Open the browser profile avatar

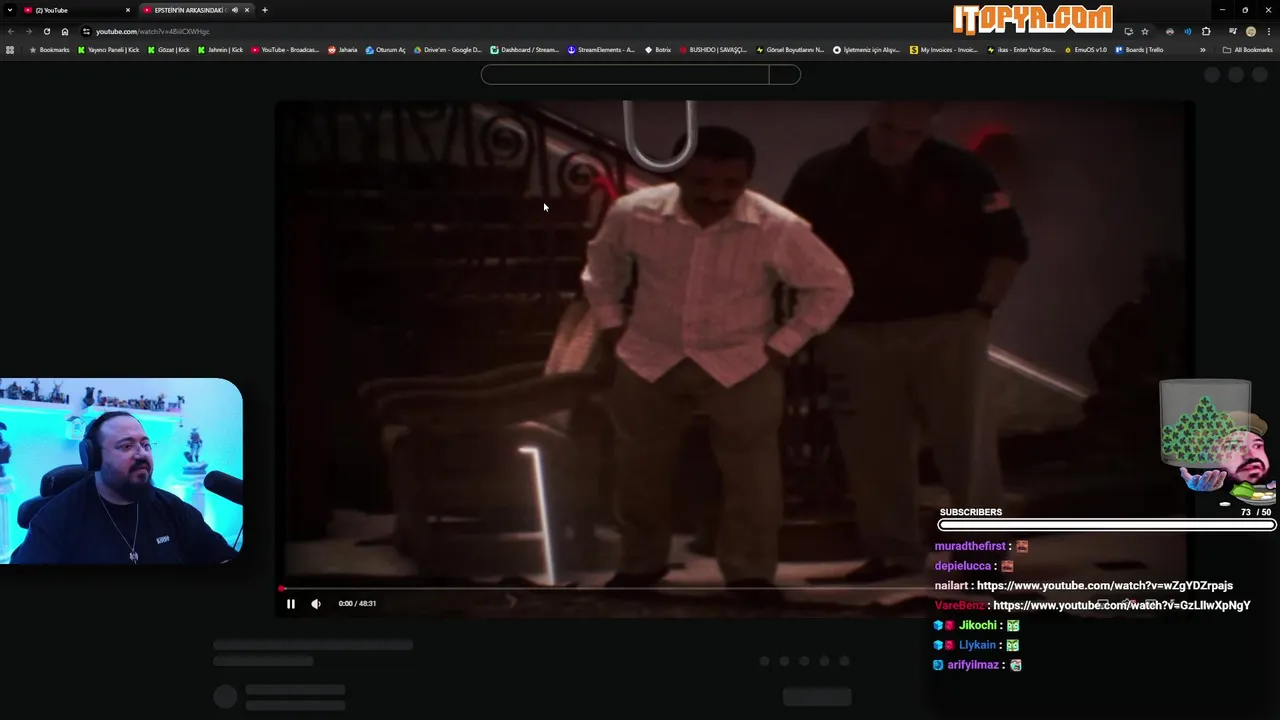coord(1251,31)
